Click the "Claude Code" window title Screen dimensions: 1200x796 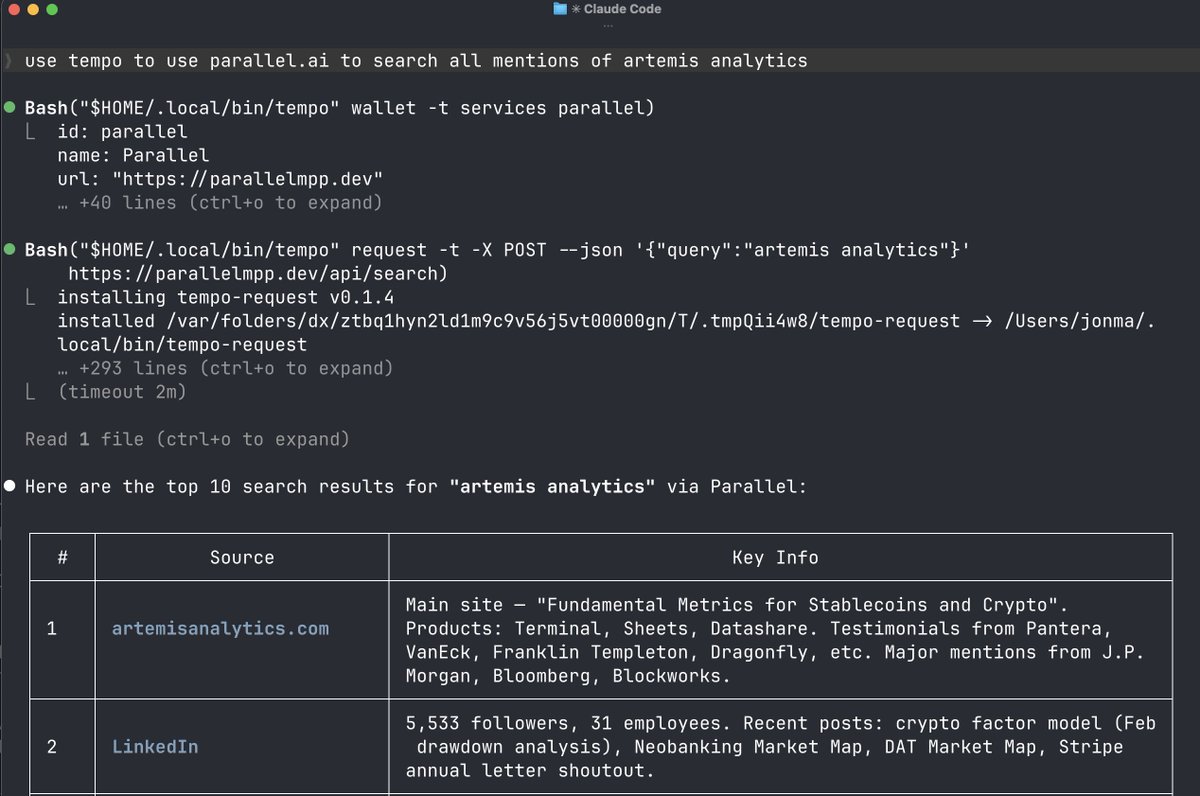622,9
